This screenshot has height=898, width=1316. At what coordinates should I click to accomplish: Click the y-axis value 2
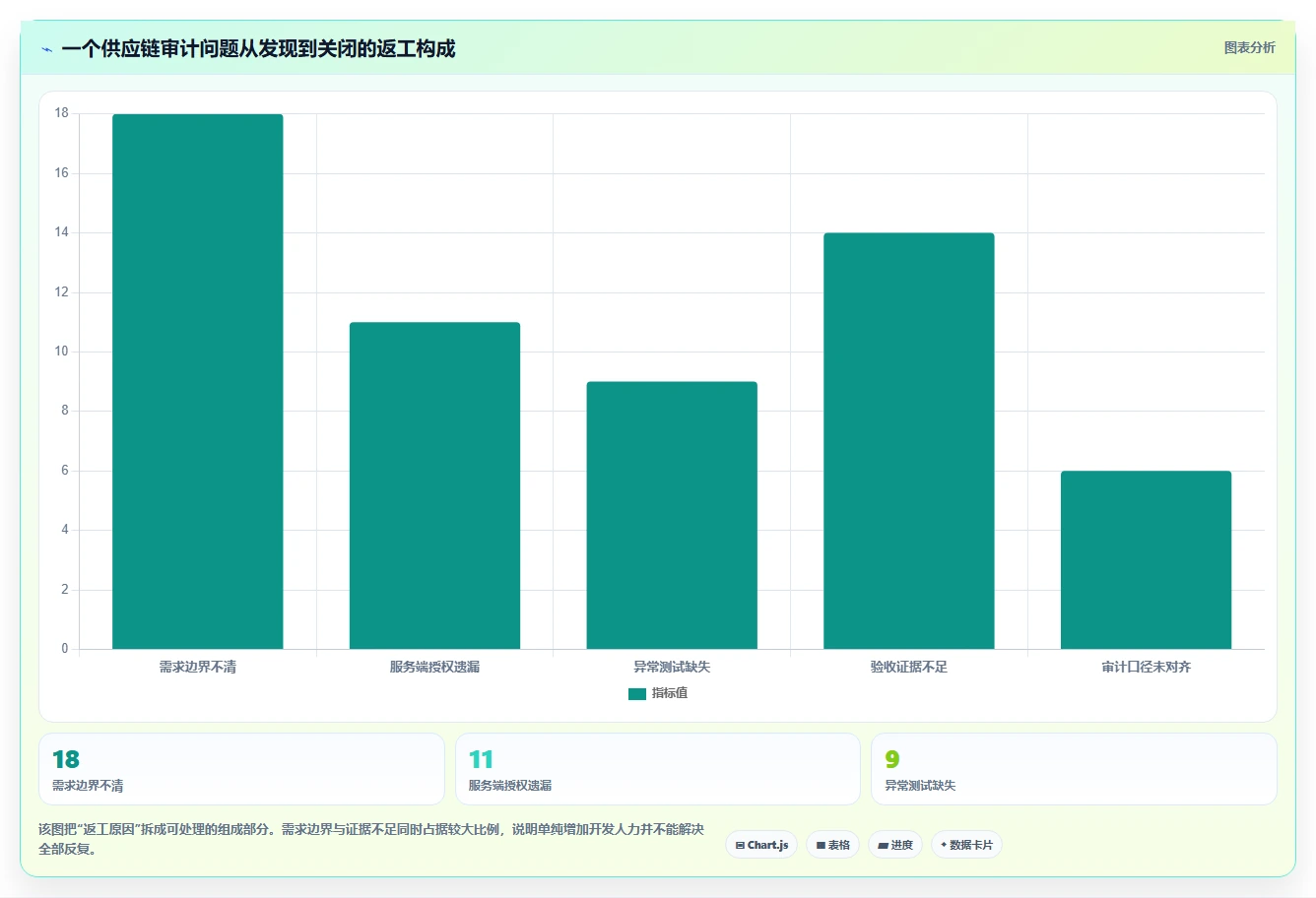click(65, 590)
